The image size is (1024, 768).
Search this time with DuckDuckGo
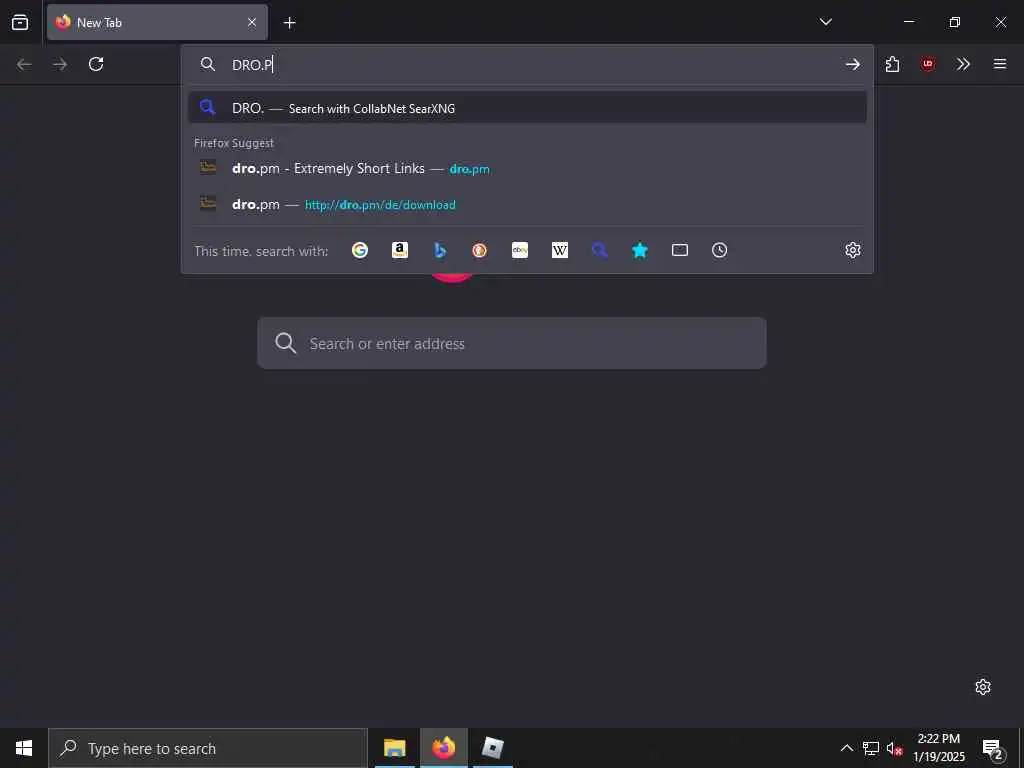[480, 250]
